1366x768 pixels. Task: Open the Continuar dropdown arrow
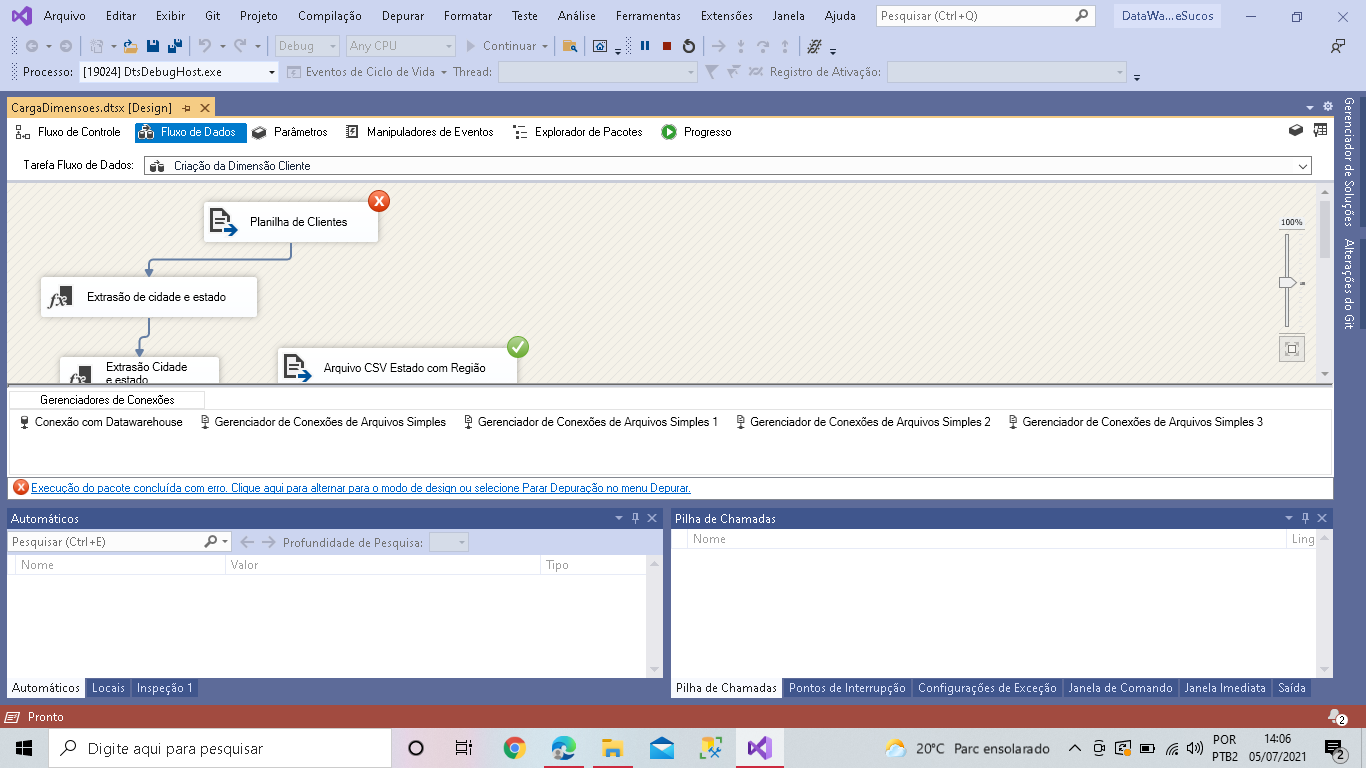click(545, 46)
